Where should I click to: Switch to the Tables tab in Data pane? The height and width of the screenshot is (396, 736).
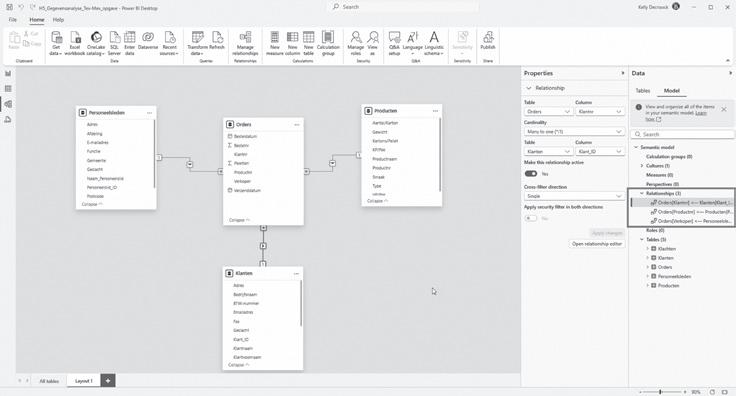(x=643, y=91)
